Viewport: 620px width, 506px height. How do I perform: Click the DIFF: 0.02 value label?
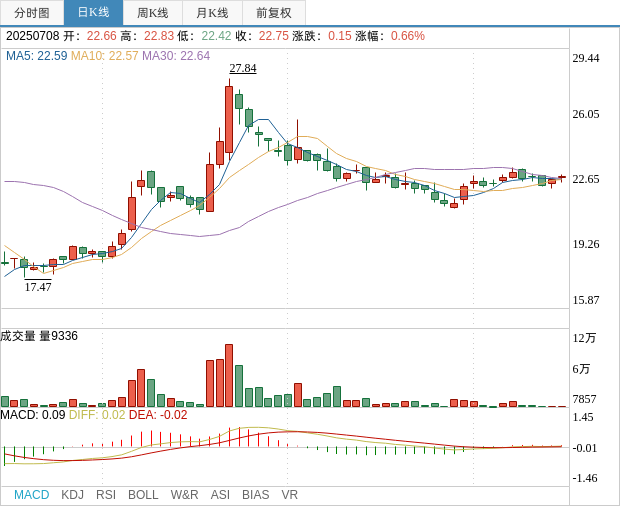click(97, 415)
